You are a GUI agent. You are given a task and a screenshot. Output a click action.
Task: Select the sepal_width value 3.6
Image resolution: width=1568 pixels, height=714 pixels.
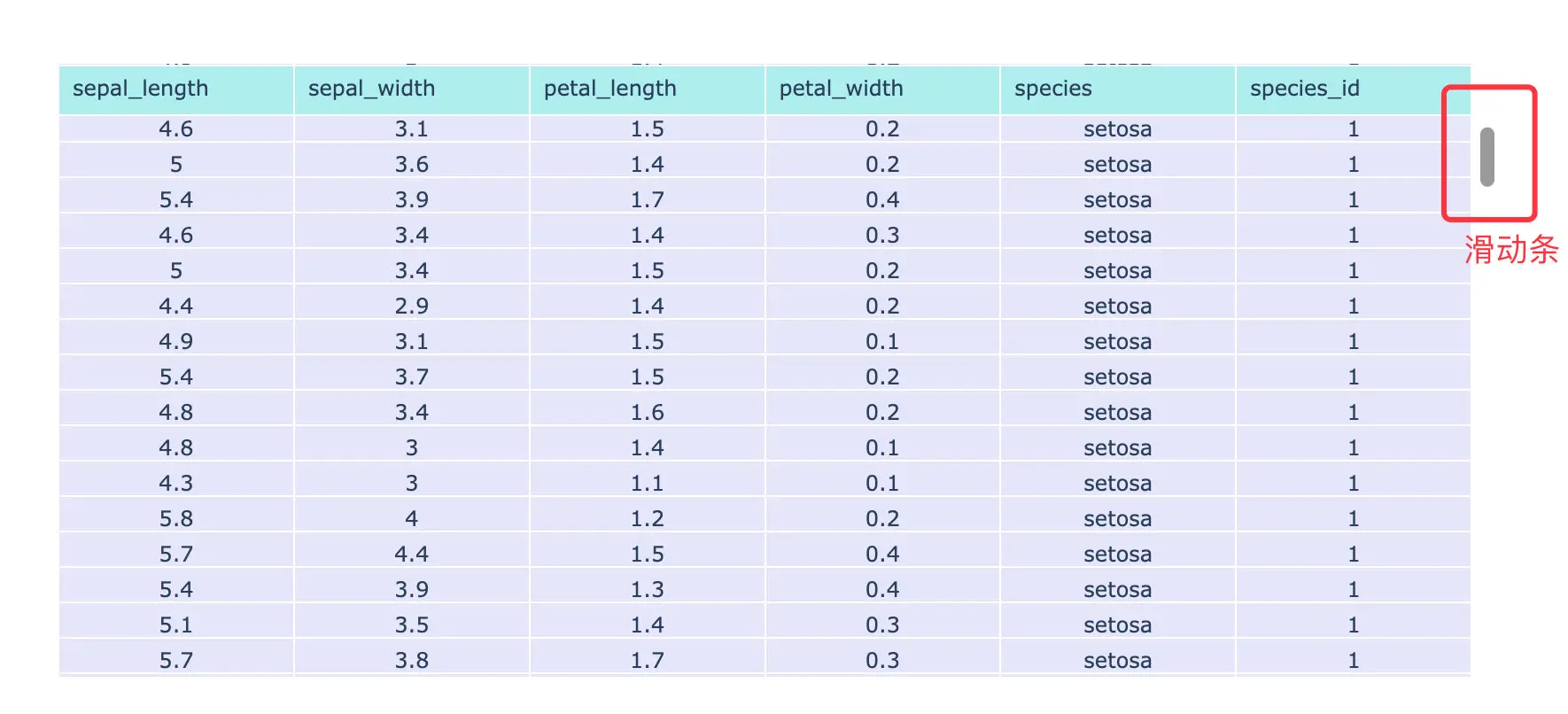click(411, 165)
